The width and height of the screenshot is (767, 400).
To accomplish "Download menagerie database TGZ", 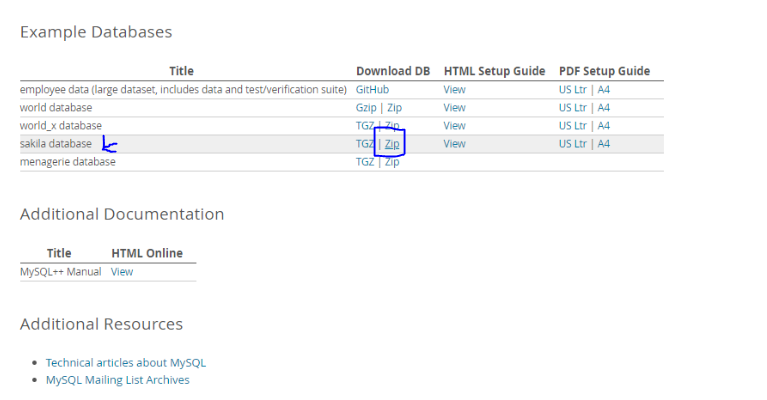I will click(x=365, y=162).
